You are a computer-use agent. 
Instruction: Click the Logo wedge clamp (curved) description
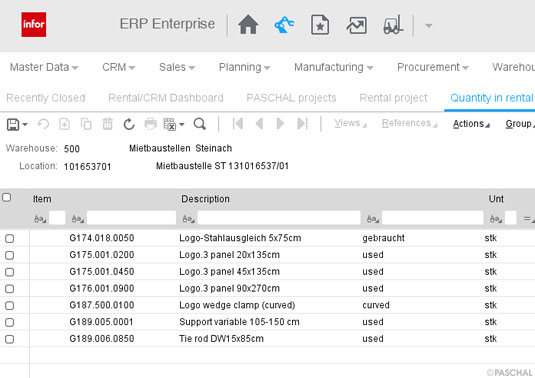coord(237,305)
